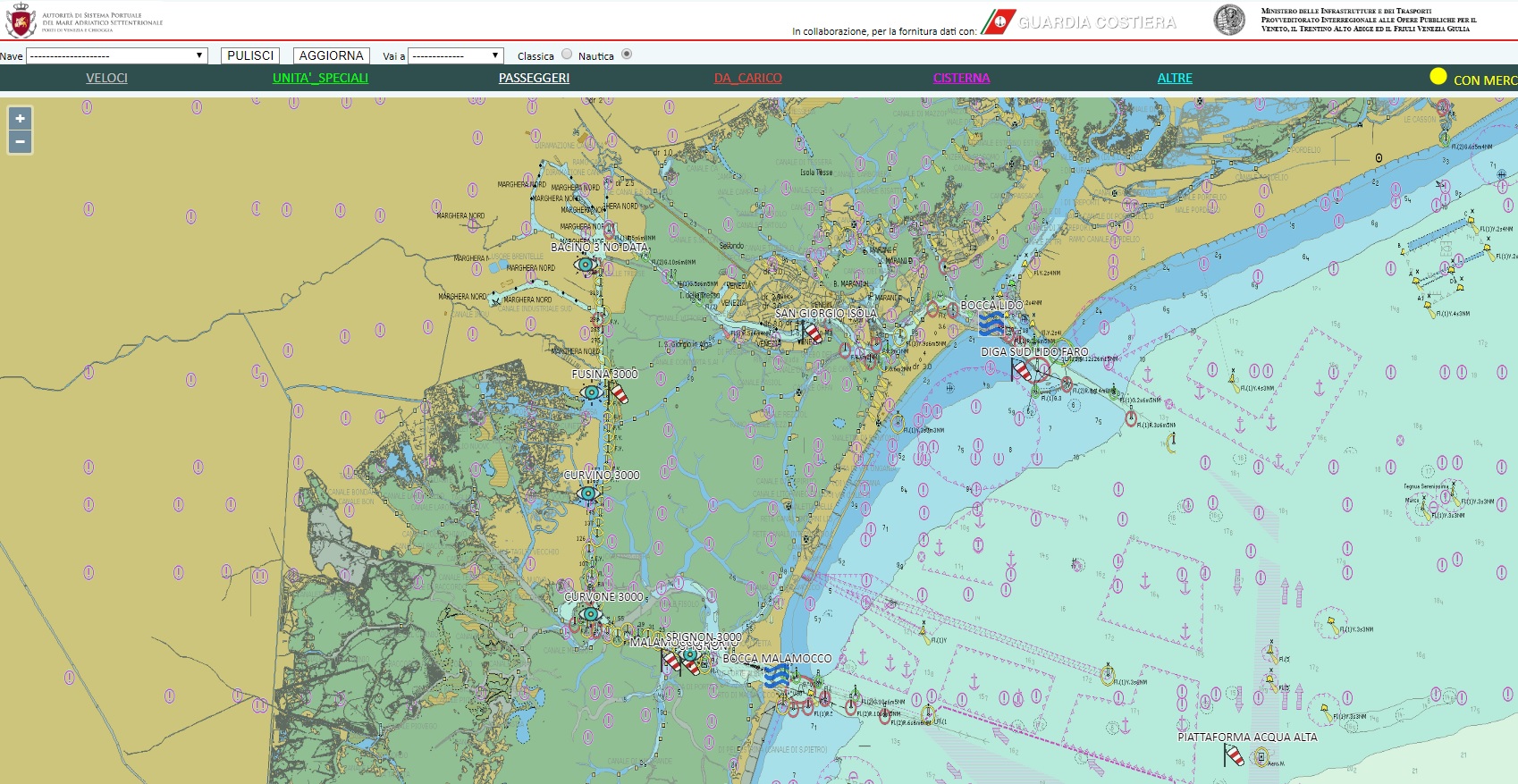Click the San Giorgio Isola windsock icon

coord(811,333)
